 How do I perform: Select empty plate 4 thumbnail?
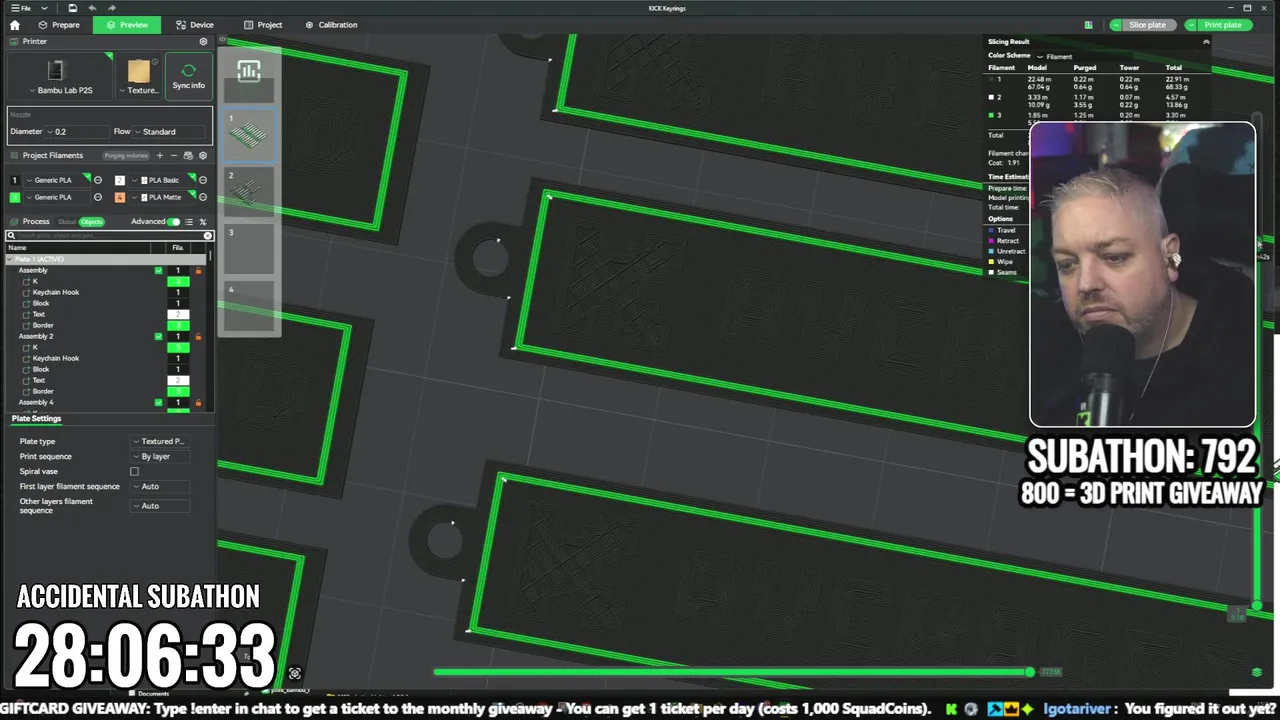point(249,306)
